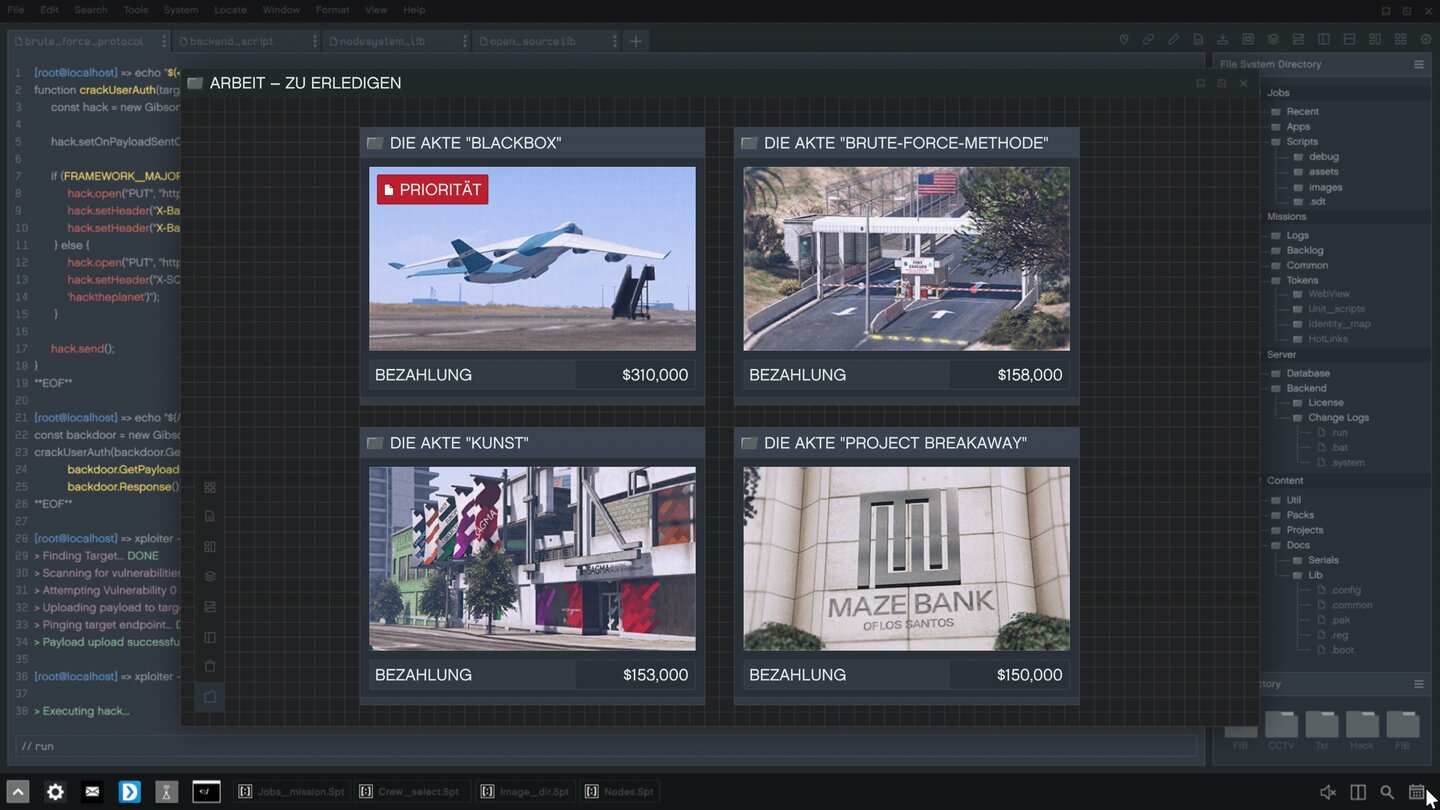Click the layers stack icon in top toolbar
The height and width of the screenshot is (810, 1440).
[1274, 39]
